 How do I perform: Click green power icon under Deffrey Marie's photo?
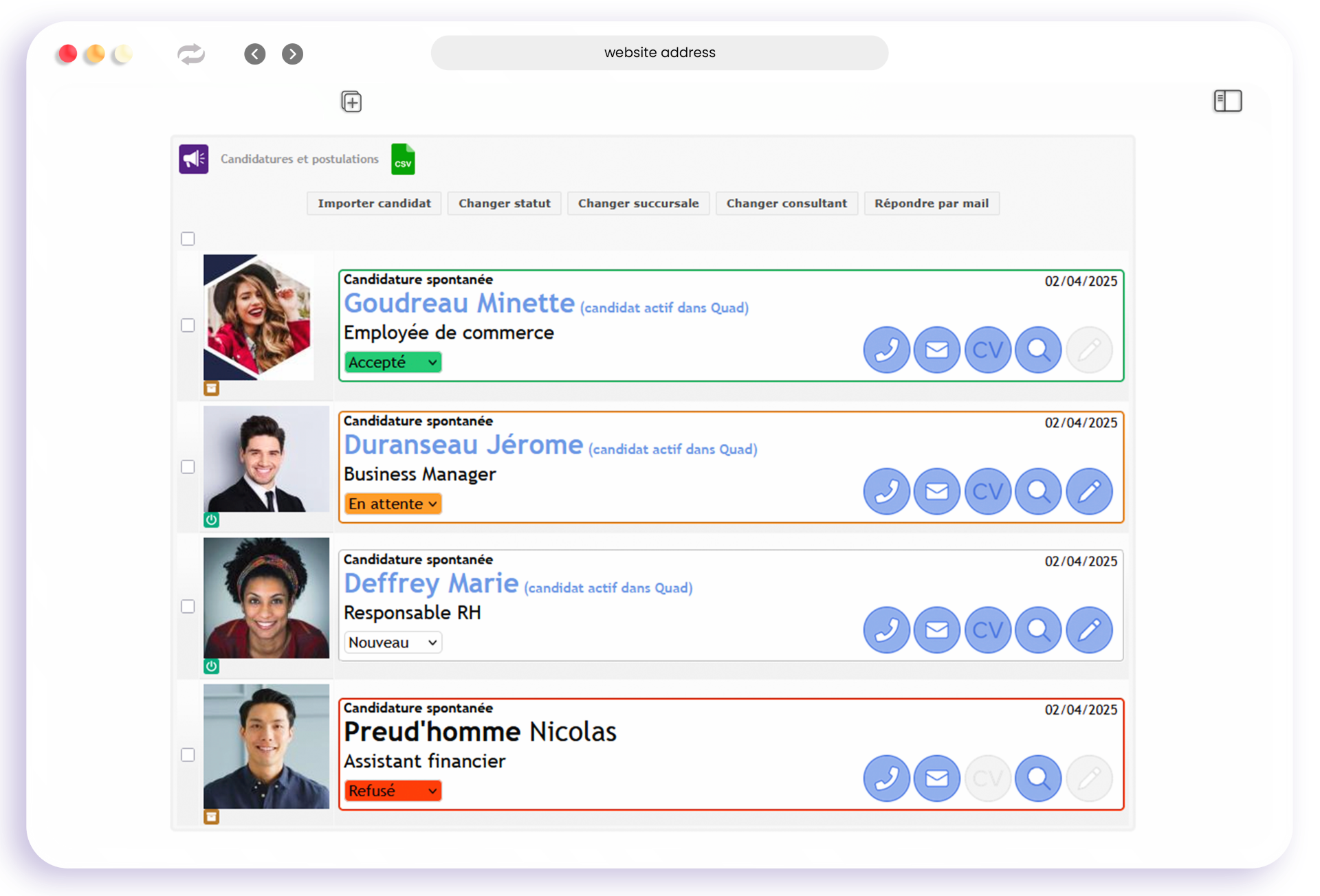212,667
